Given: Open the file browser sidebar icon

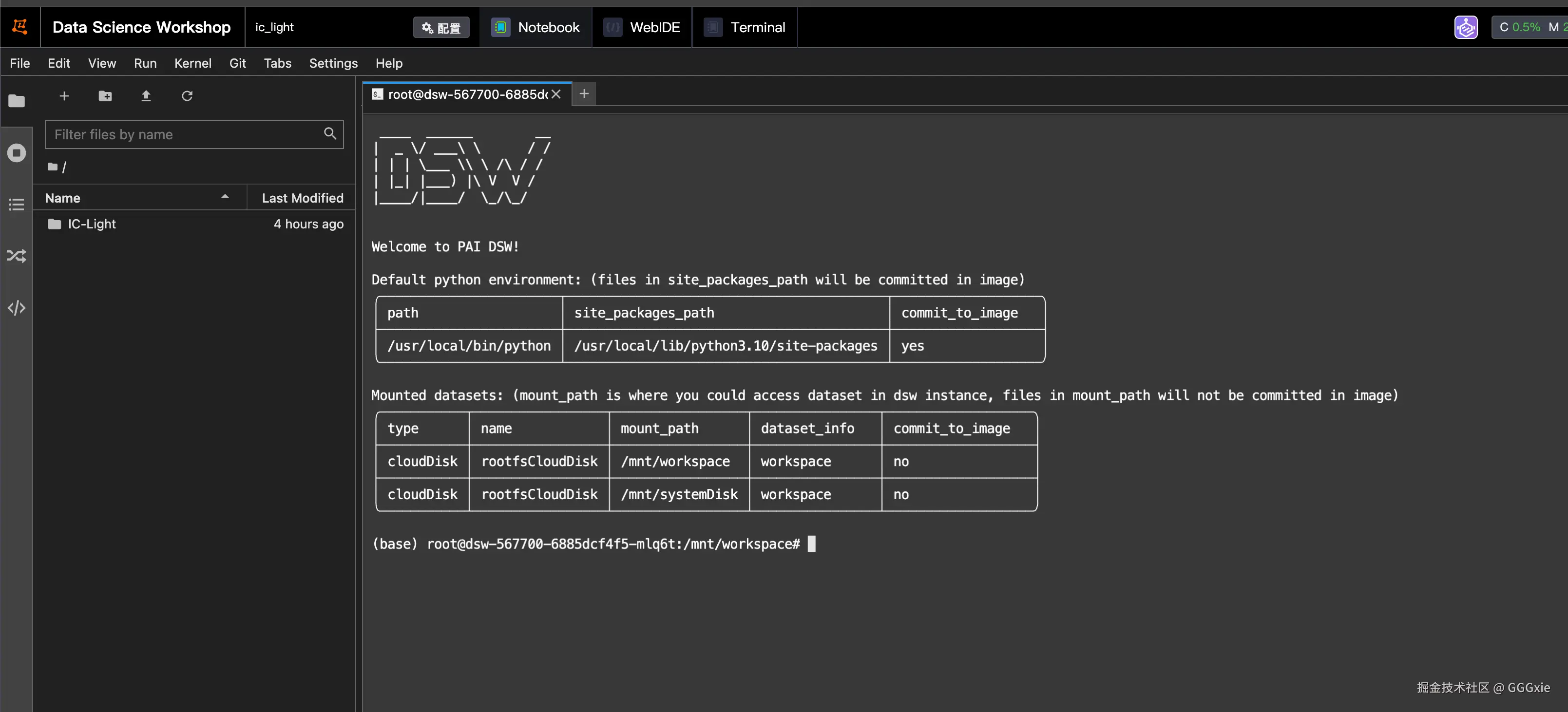Looking at the screenshot, I should (17, 100).
